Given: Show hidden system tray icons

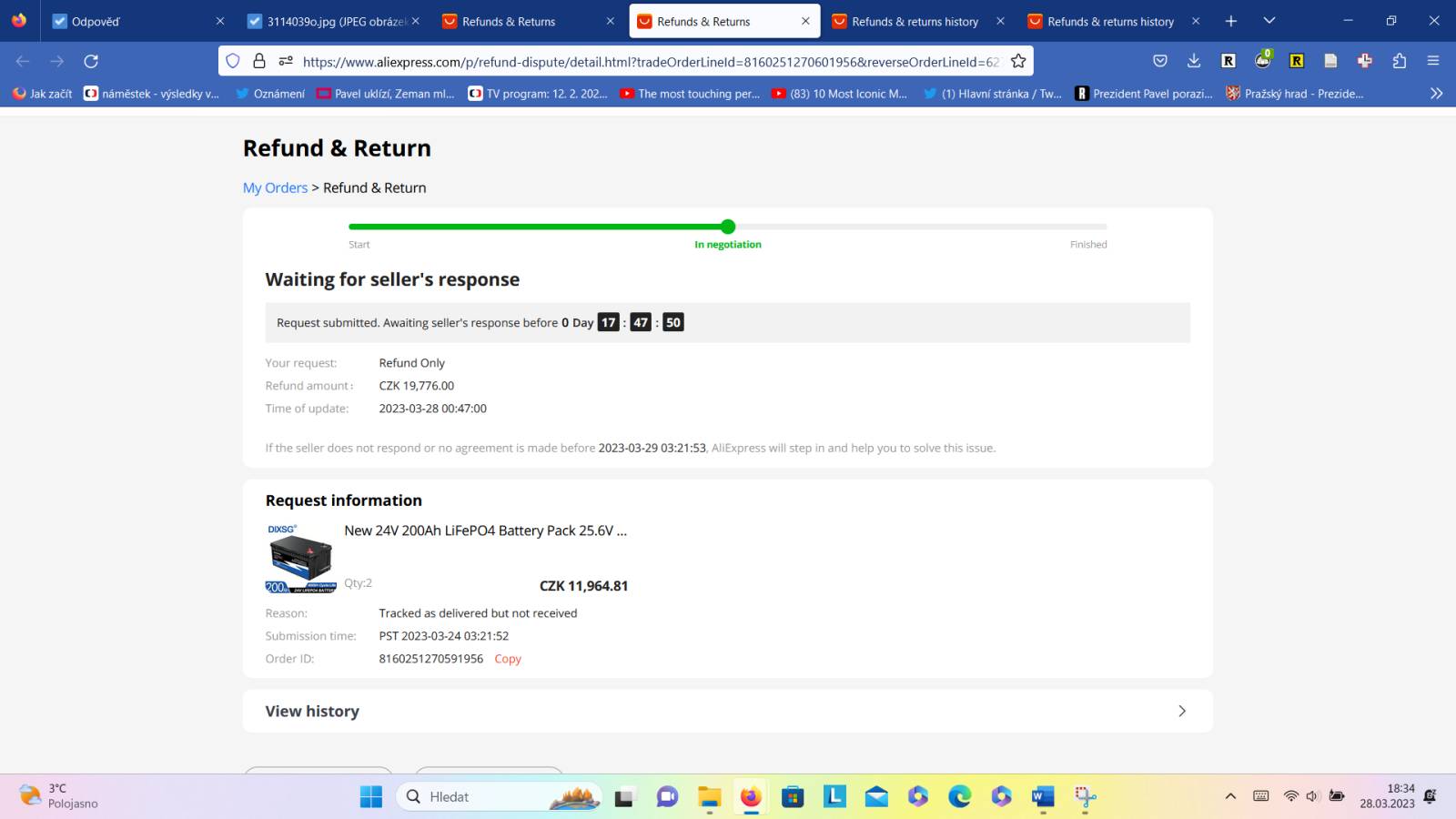Looking at the screenshot, I should (x=1230, y=797).
